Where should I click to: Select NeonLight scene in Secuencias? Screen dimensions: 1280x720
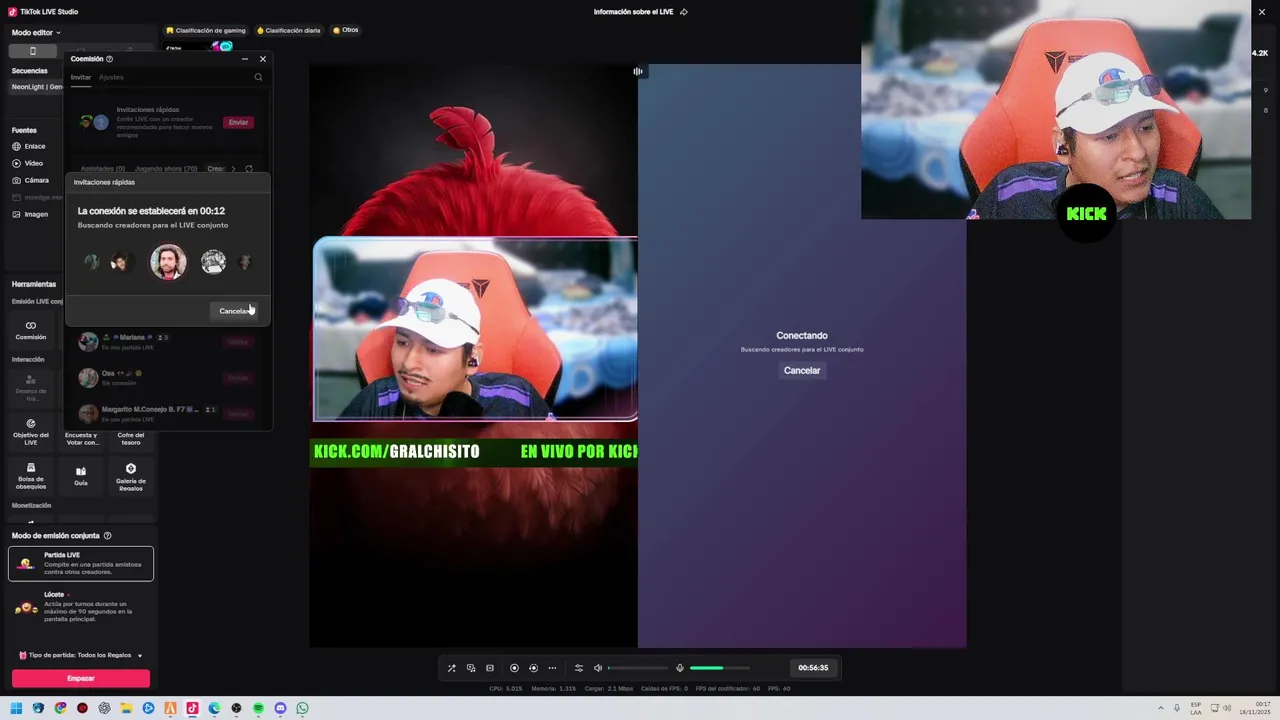[36, 87]
